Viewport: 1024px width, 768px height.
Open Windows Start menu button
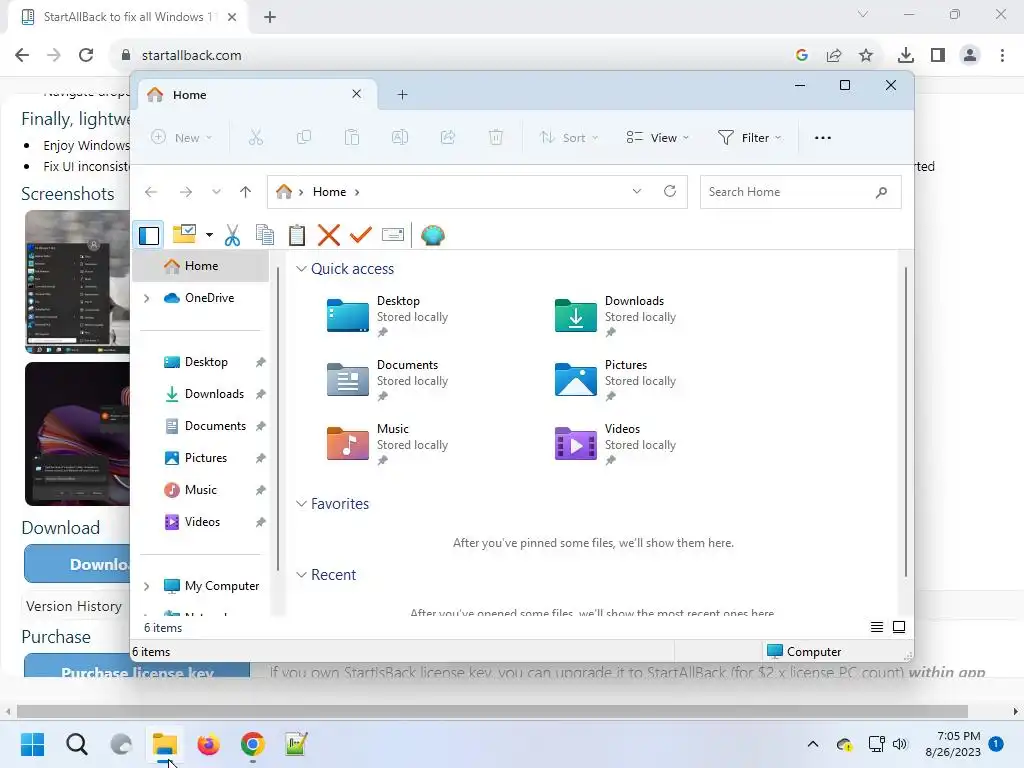click(32, 744)
